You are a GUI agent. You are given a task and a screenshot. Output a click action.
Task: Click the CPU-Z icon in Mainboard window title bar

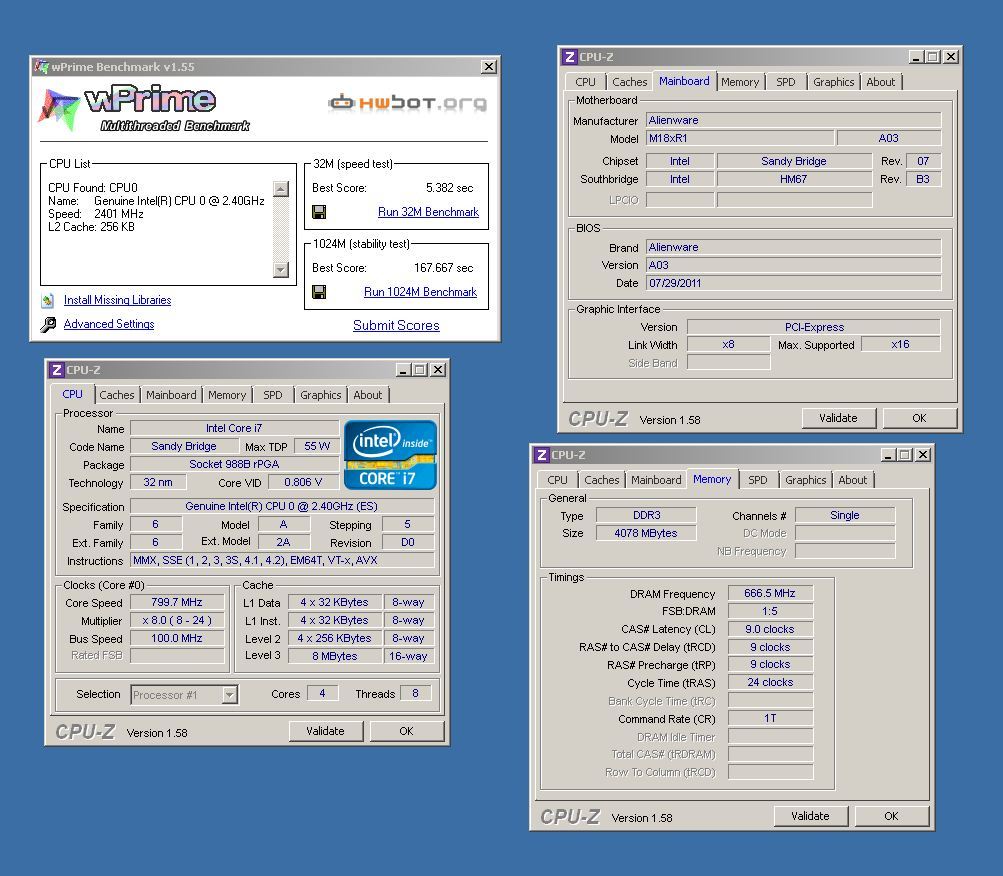[569, 57]
